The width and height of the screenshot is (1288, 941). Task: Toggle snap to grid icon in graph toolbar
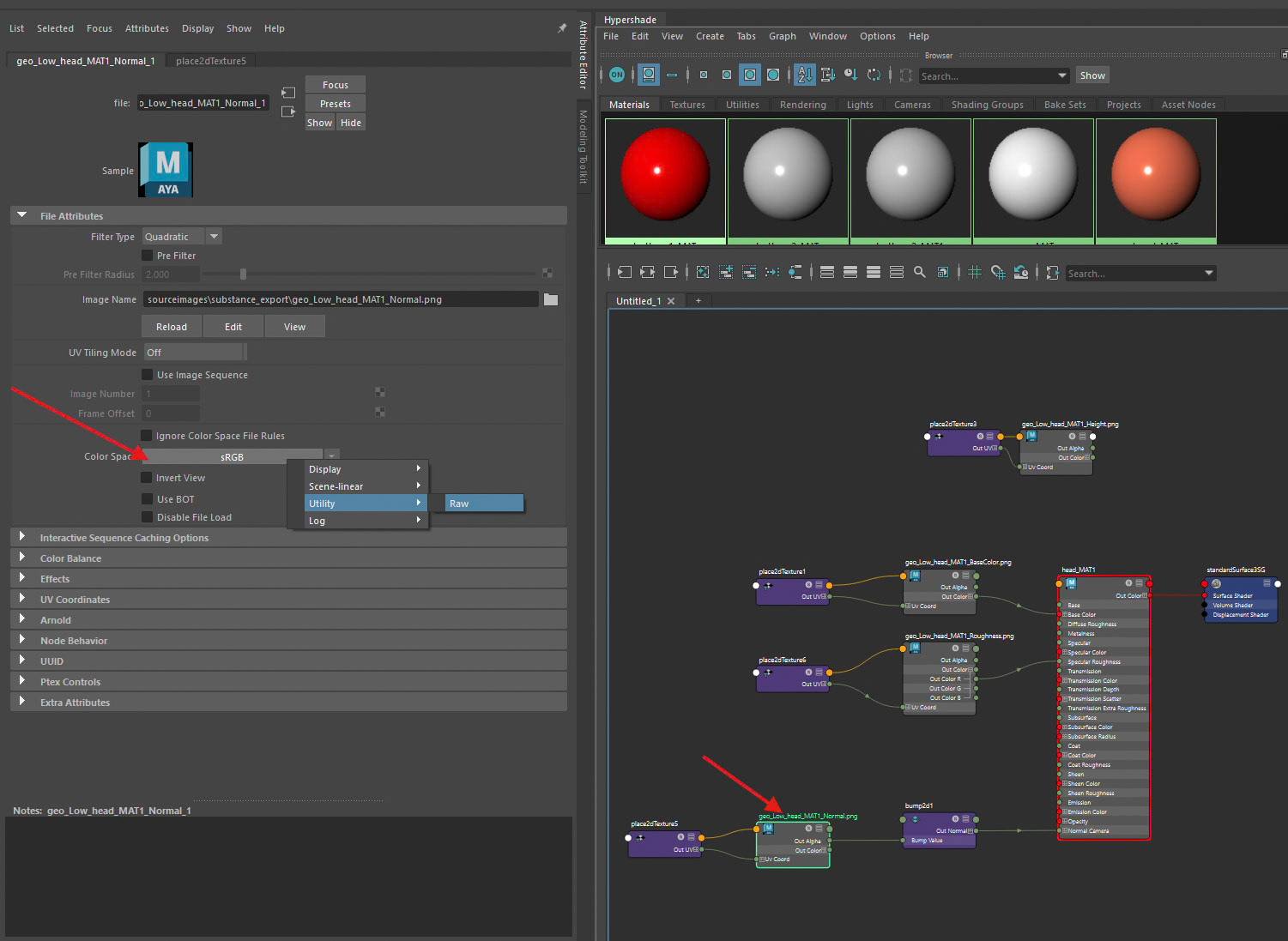tap(998, 273)
